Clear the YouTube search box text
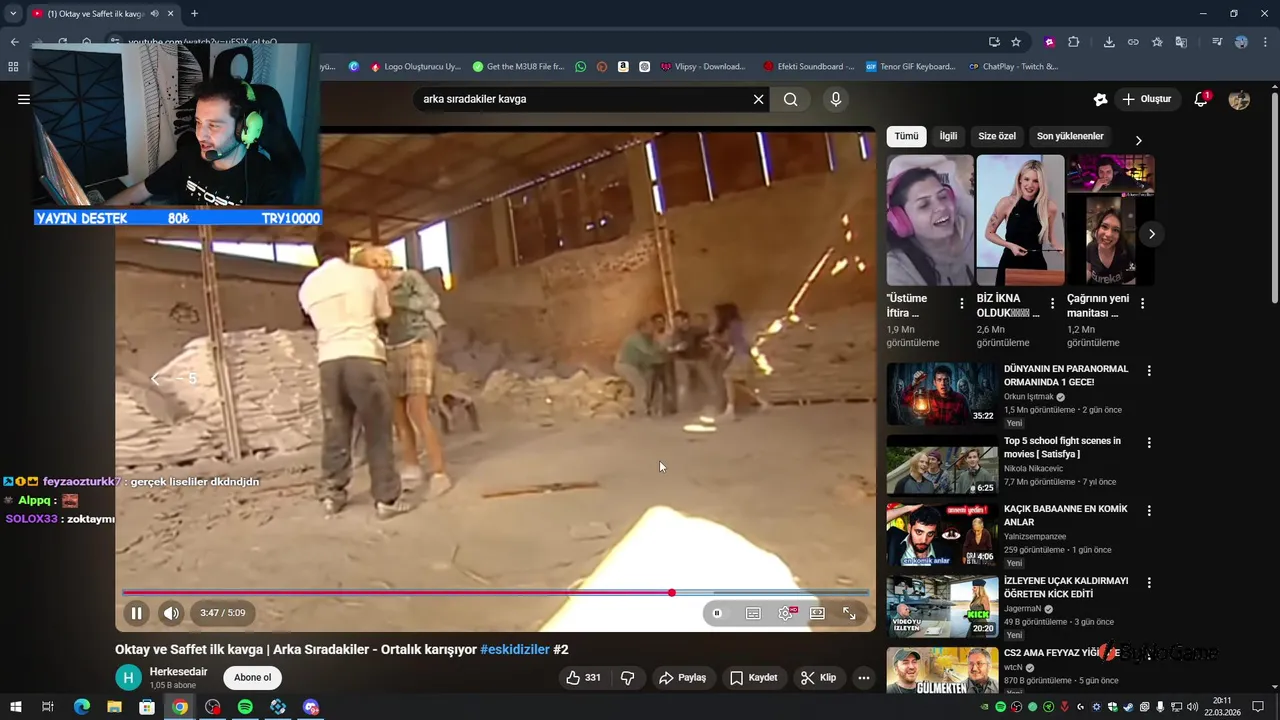This screenshot has height=720, width=1280. coord(758,99)
